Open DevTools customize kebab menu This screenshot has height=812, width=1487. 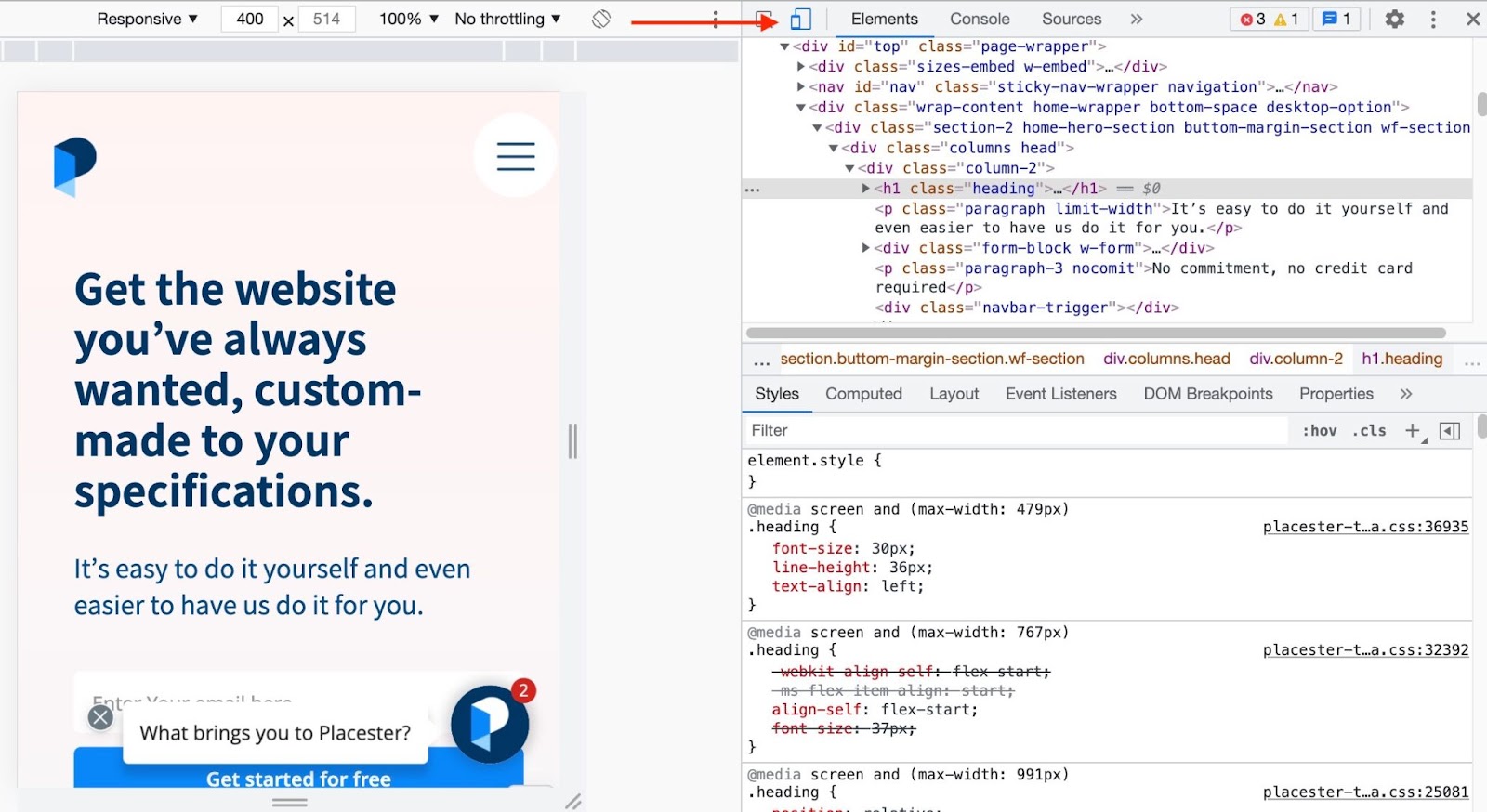1433,19
